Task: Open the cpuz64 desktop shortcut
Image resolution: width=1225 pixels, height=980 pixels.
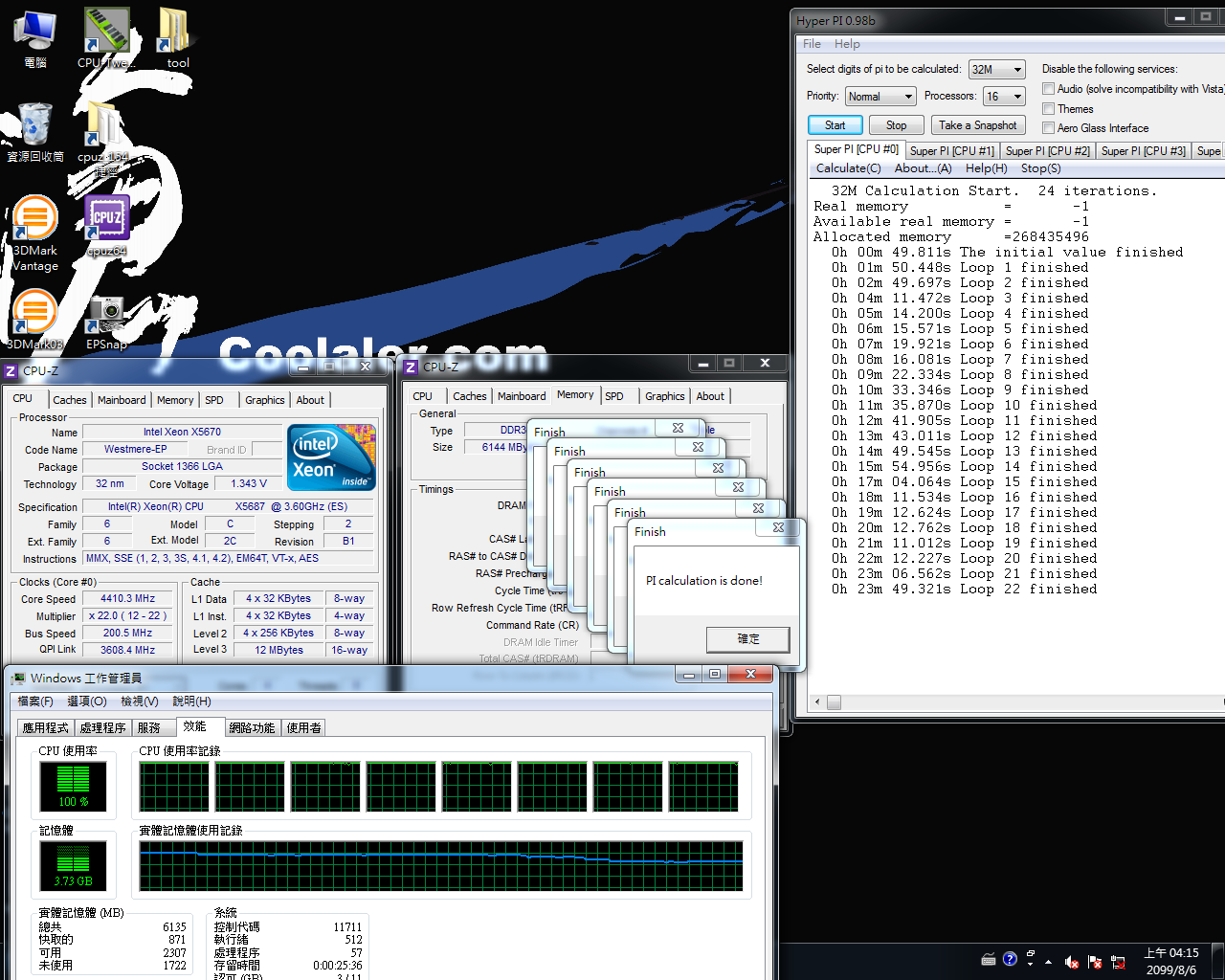Action: (106, 221)
